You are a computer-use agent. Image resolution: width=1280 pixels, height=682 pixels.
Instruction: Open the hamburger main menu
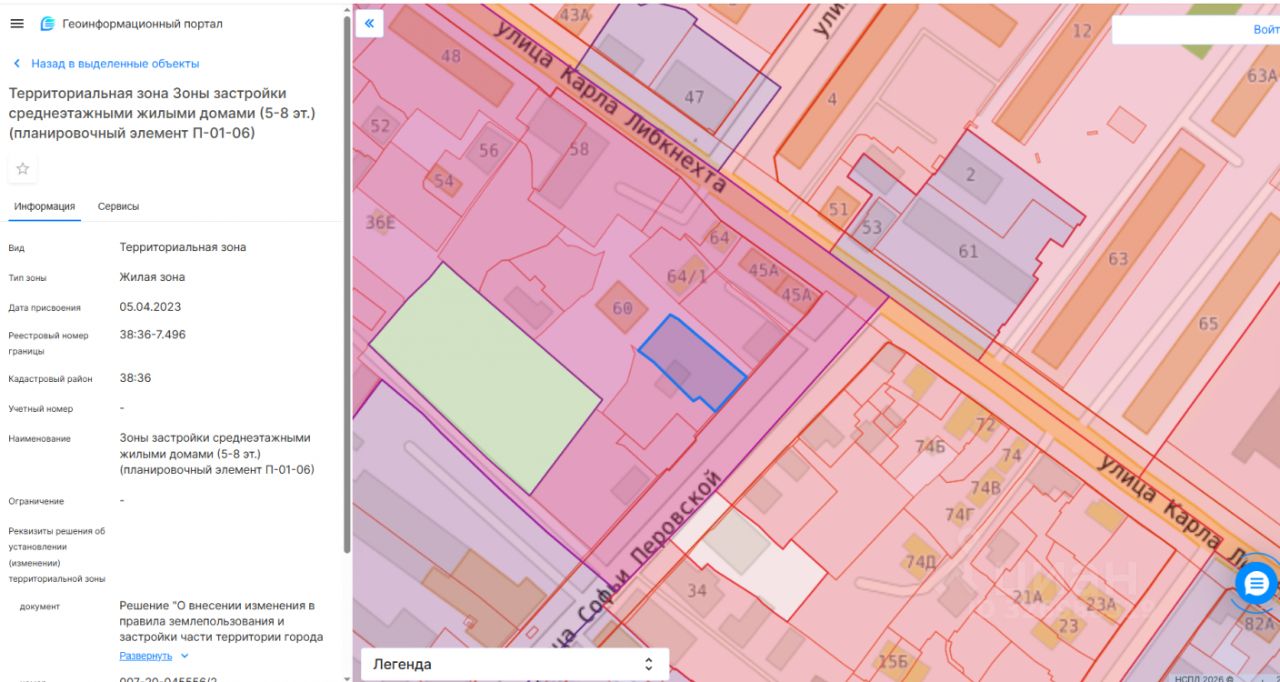coord(17,24)
